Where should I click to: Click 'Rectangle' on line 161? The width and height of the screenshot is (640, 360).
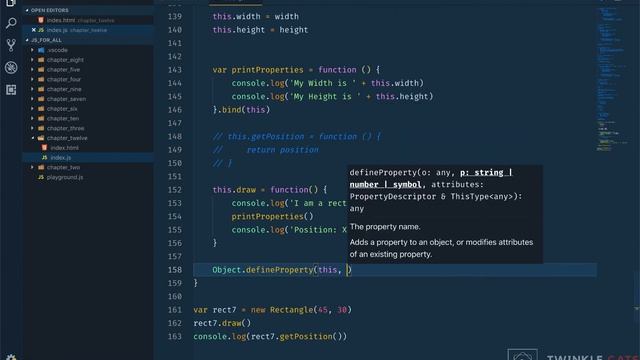[291, 310]
